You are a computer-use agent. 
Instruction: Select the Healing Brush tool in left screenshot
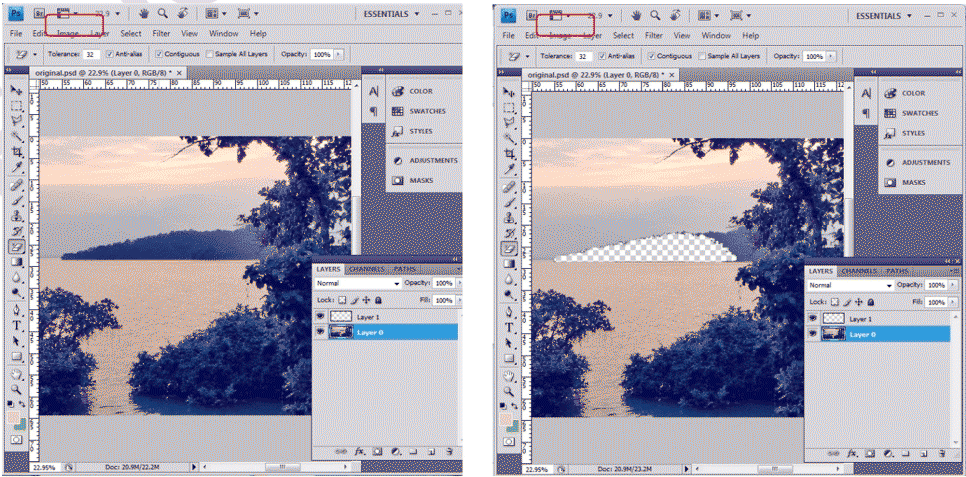17,186
